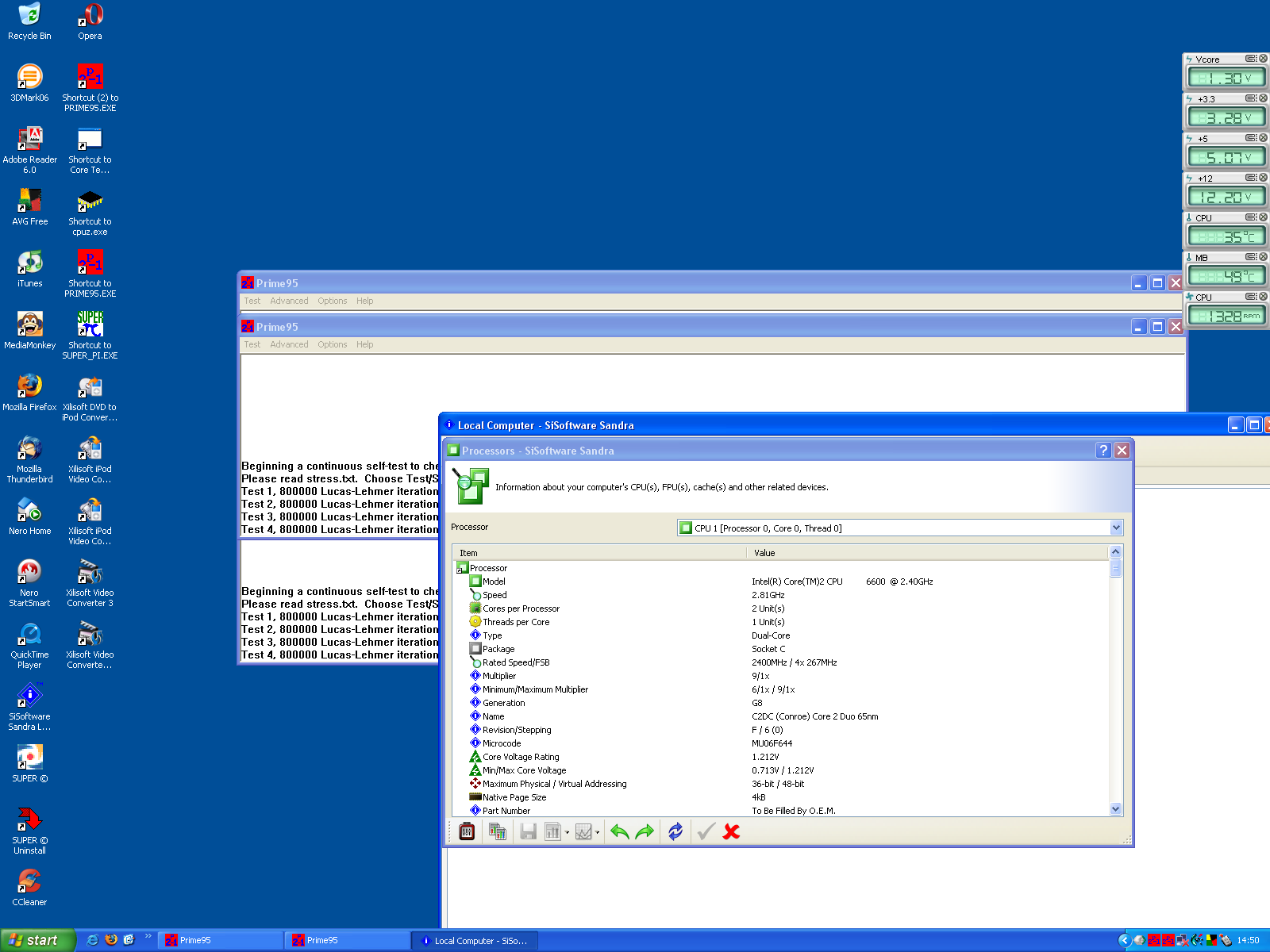
Task: Click the system clock showing 14:50
Action: 1248,940
